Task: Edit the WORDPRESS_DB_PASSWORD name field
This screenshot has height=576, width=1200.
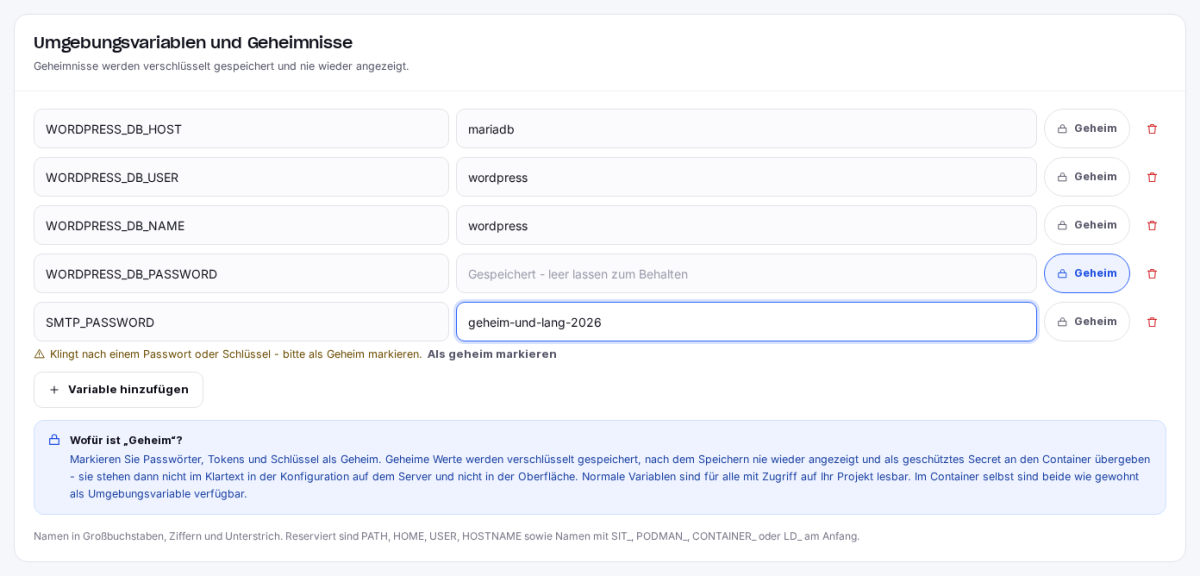Action: pyautogui.click(x=241, y=273)
